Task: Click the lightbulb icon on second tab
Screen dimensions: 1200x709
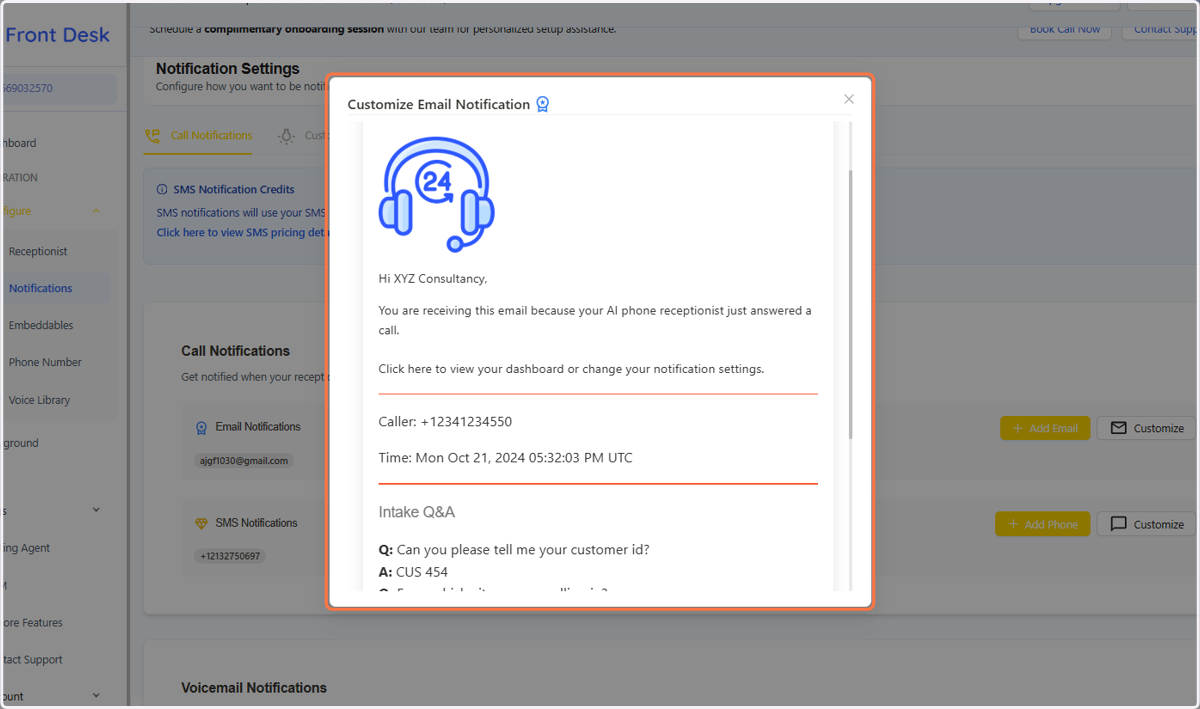Action: click(286, 136)
